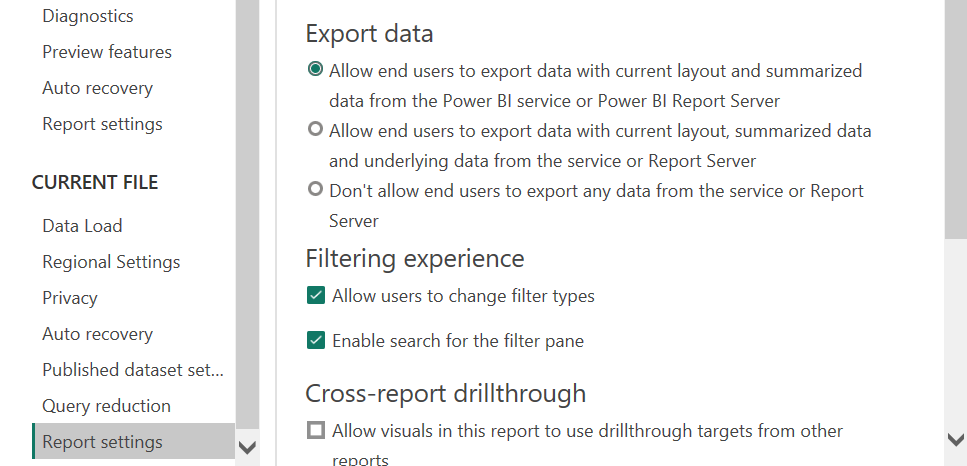Click the Export data heading
This screenshot has width=967, height=466.
click(x=369, y=33)
